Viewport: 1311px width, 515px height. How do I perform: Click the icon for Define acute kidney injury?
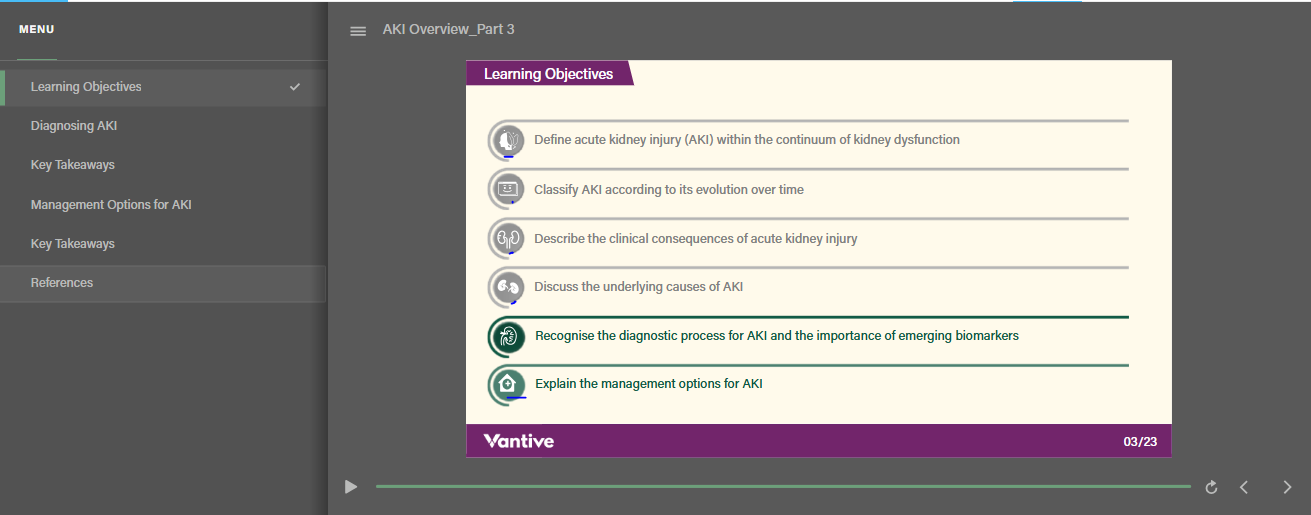click(x=508, y=140)
